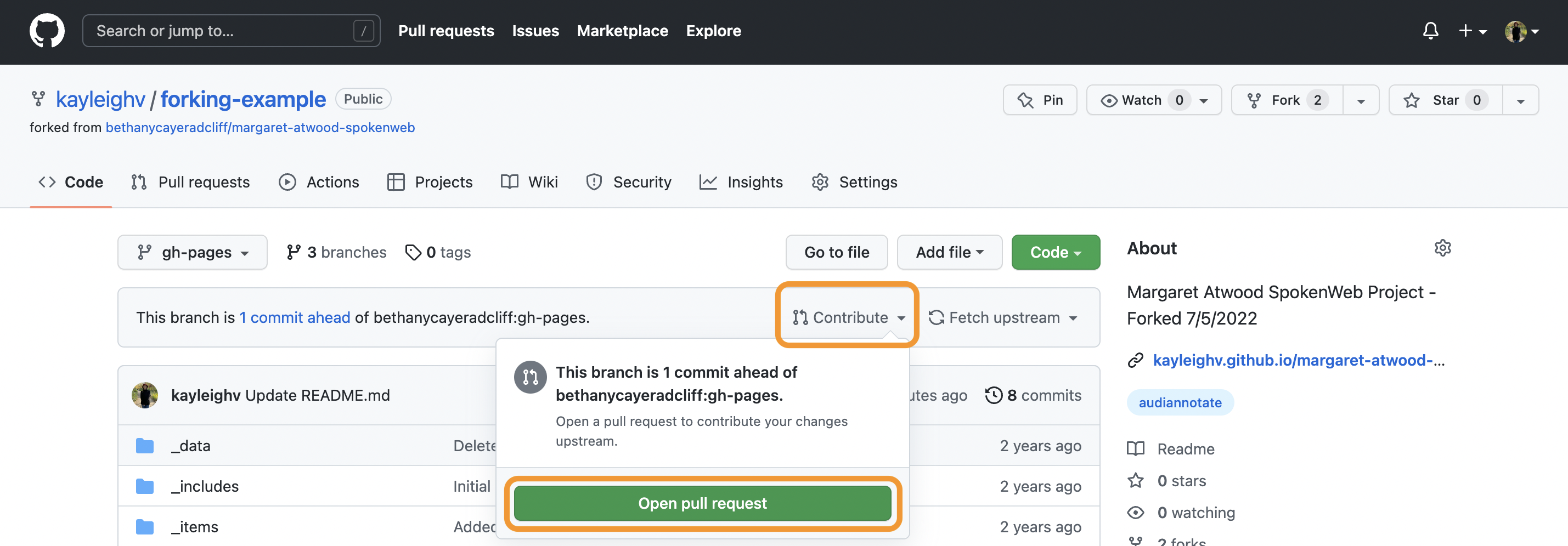
Task: Switch to the repository Pull requests tab
Action: click(190, 182)
